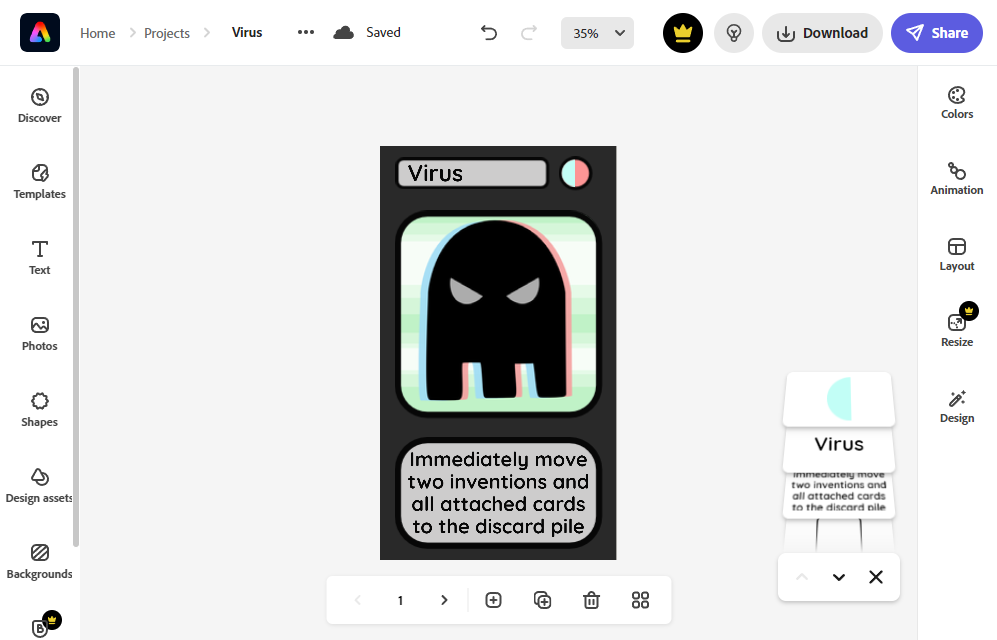The image size is (997, 640).
Task: Open the page grid view
Action: 640,600
